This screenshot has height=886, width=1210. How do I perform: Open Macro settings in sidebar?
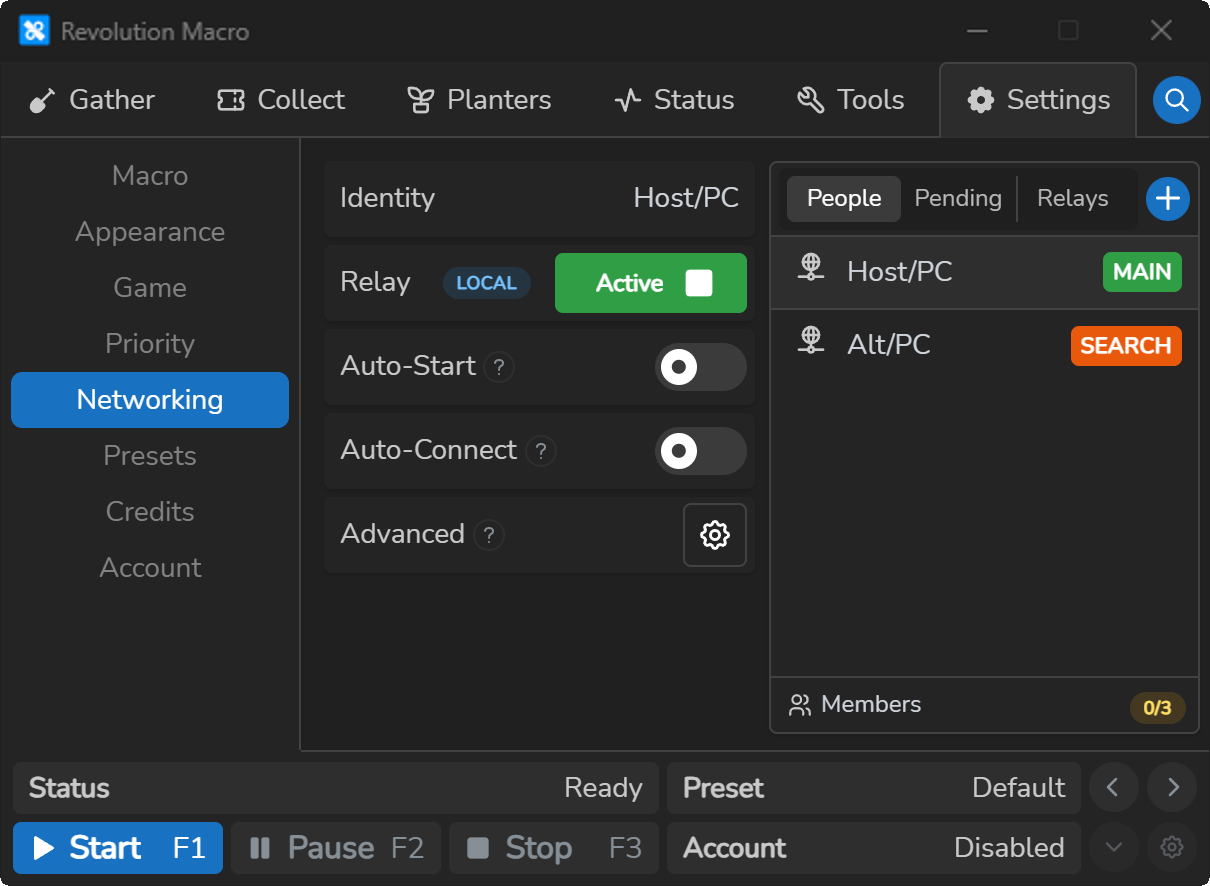pyautogui.click(x=150, y=176)
